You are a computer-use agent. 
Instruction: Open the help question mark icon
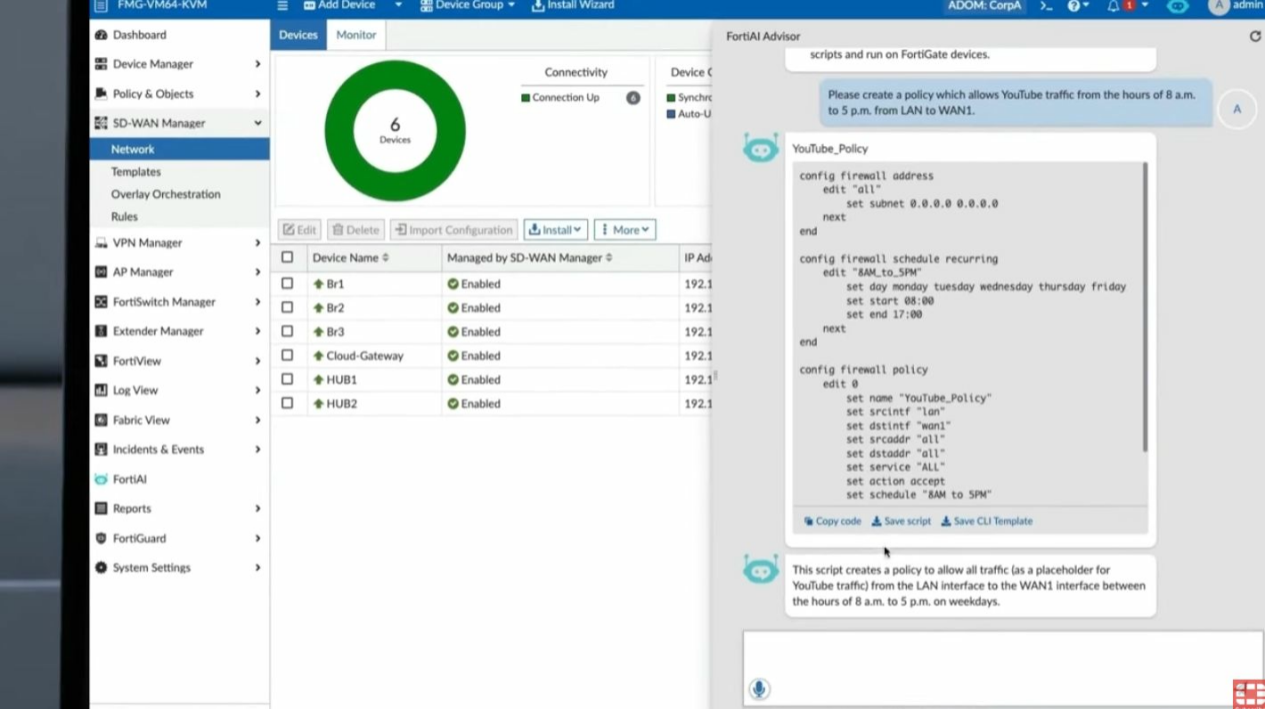click(x=1074, y=6)
